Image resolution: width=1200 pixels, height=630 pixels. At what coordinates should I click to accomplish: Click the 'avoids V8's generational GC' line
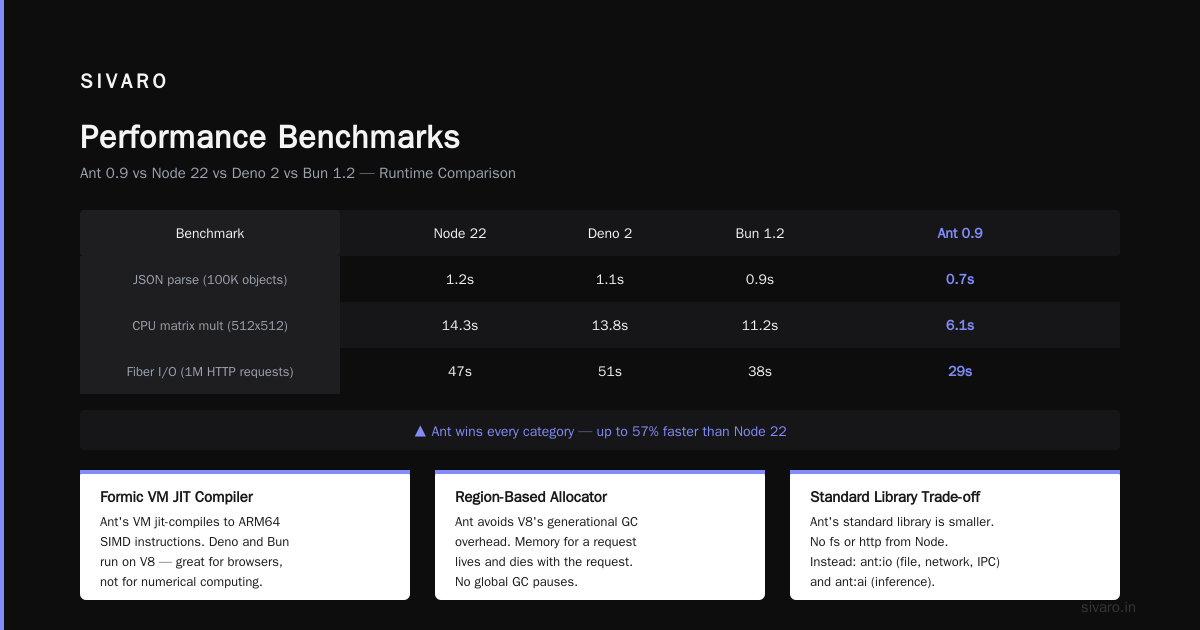pos(546,521)
